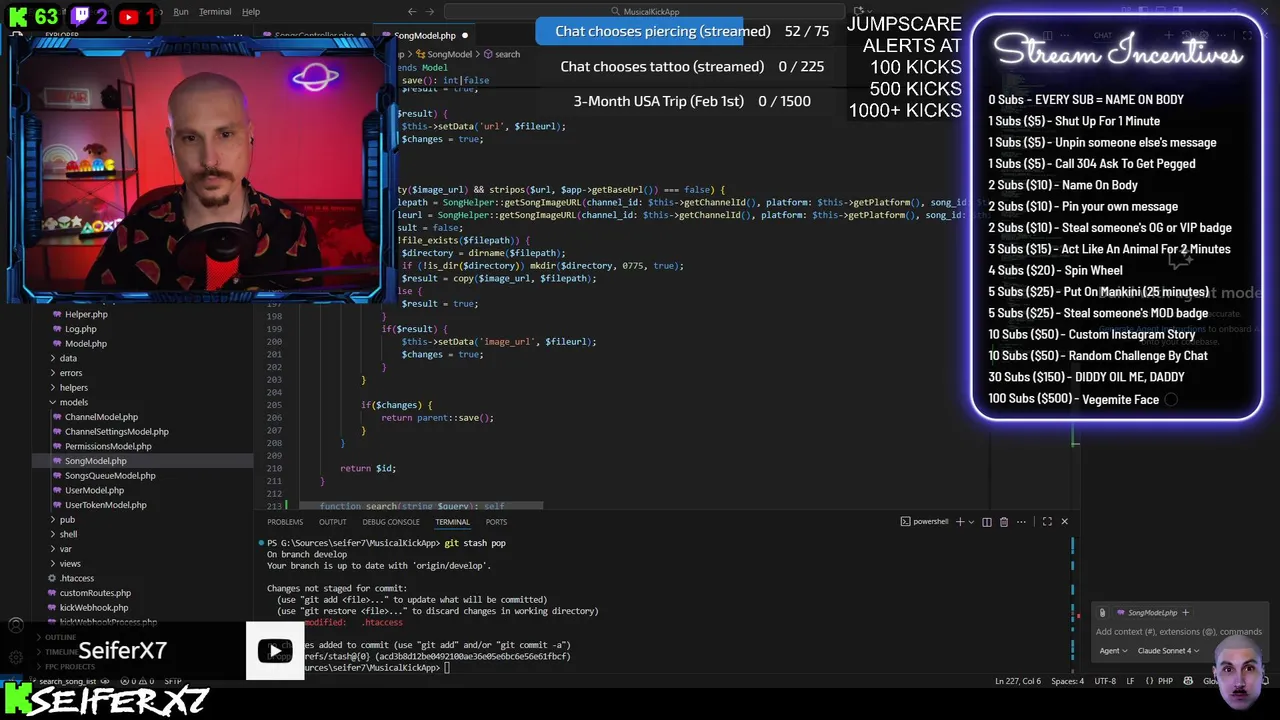Open the Accounts icon in activity bar
The width and height of the screenshot is (1280, 720).
[15, 627]
